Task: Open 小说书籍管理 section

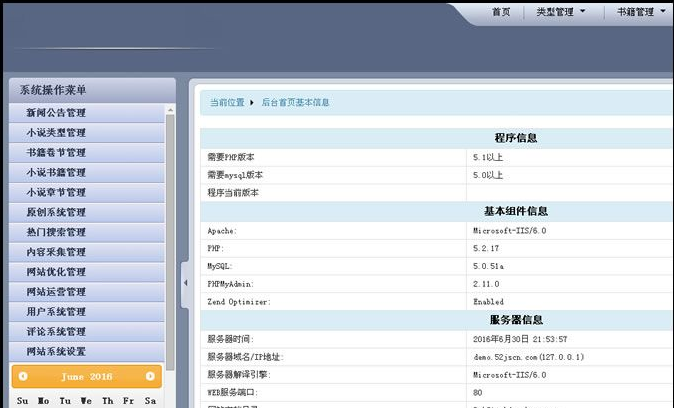Action: (56, 173)
